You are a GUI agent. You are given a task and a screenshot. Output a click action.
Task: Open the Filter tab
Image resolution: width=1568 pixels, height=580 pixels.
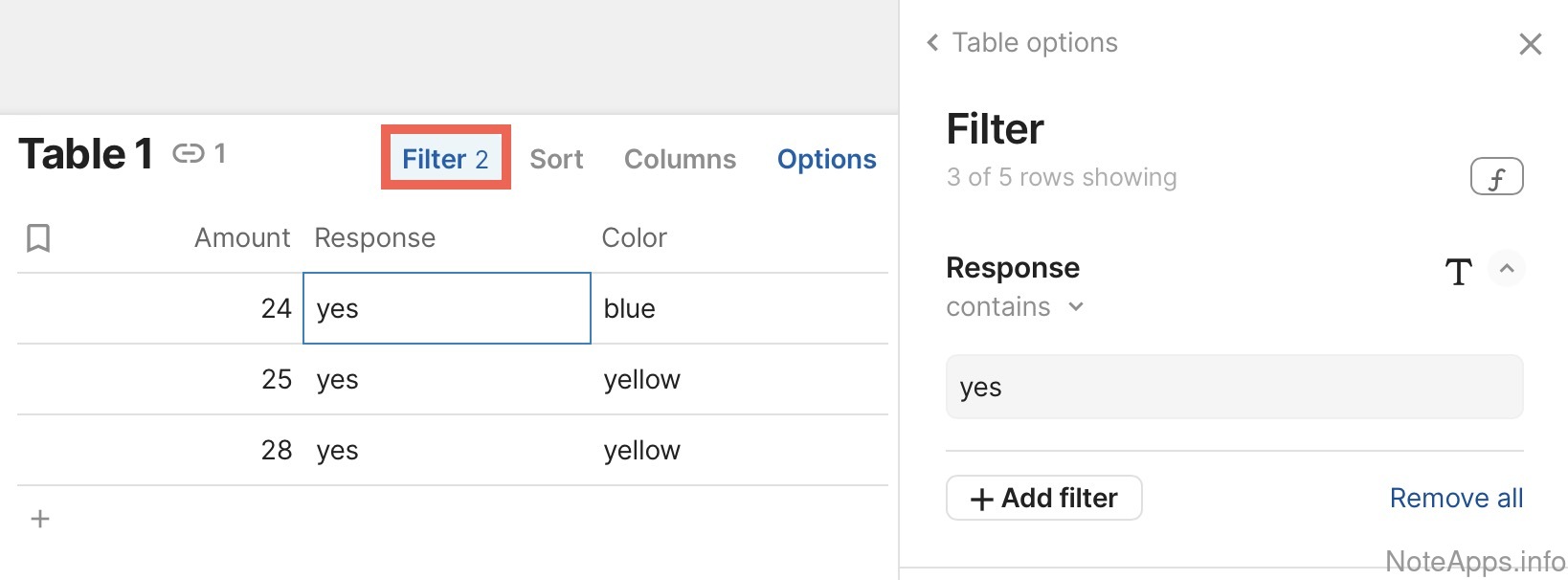445,159
